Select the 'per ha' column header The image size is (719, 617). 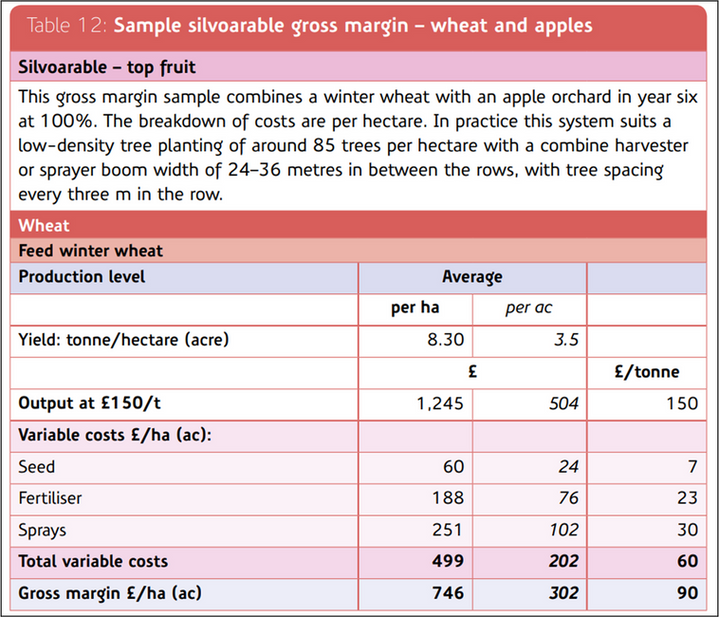point(415,308)
